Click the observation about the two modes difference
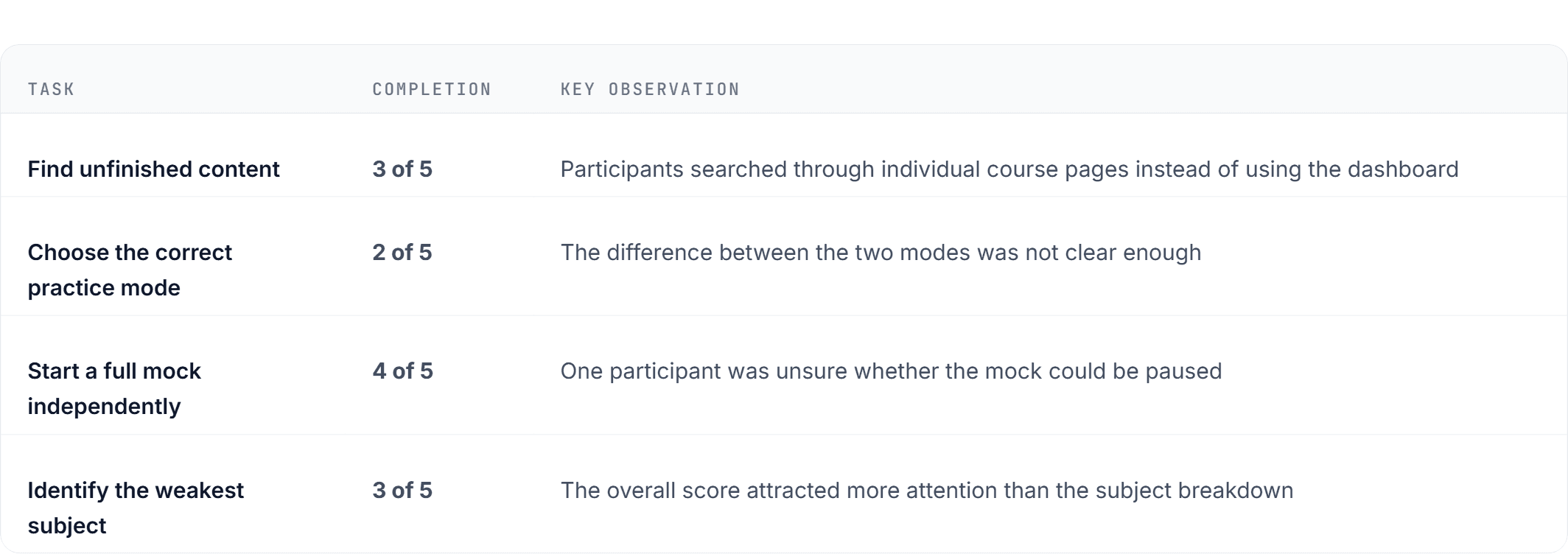1568x554 pixels. (881, 252)
